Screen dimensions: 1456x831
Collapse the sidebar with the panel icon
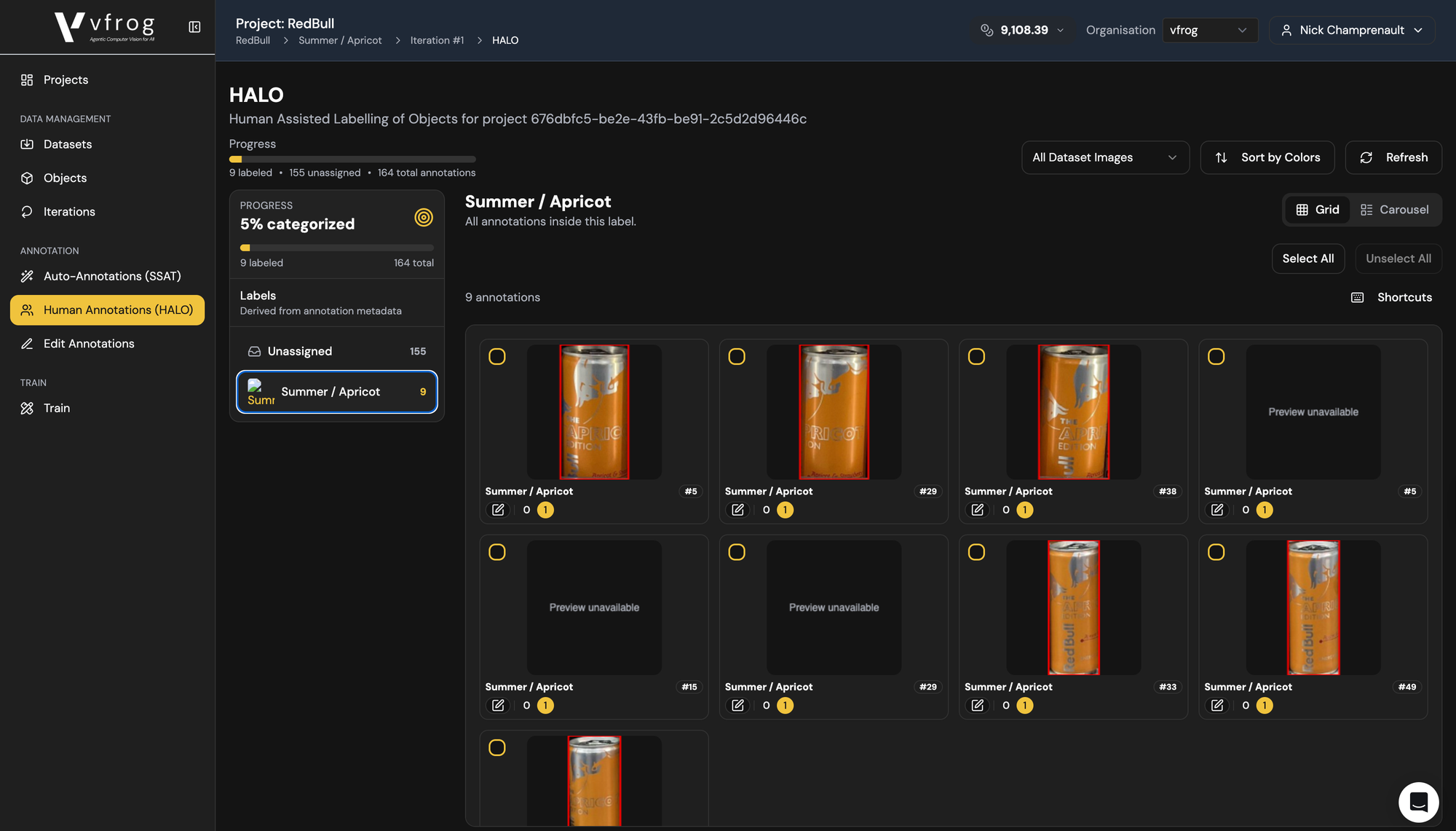[194, 27]
